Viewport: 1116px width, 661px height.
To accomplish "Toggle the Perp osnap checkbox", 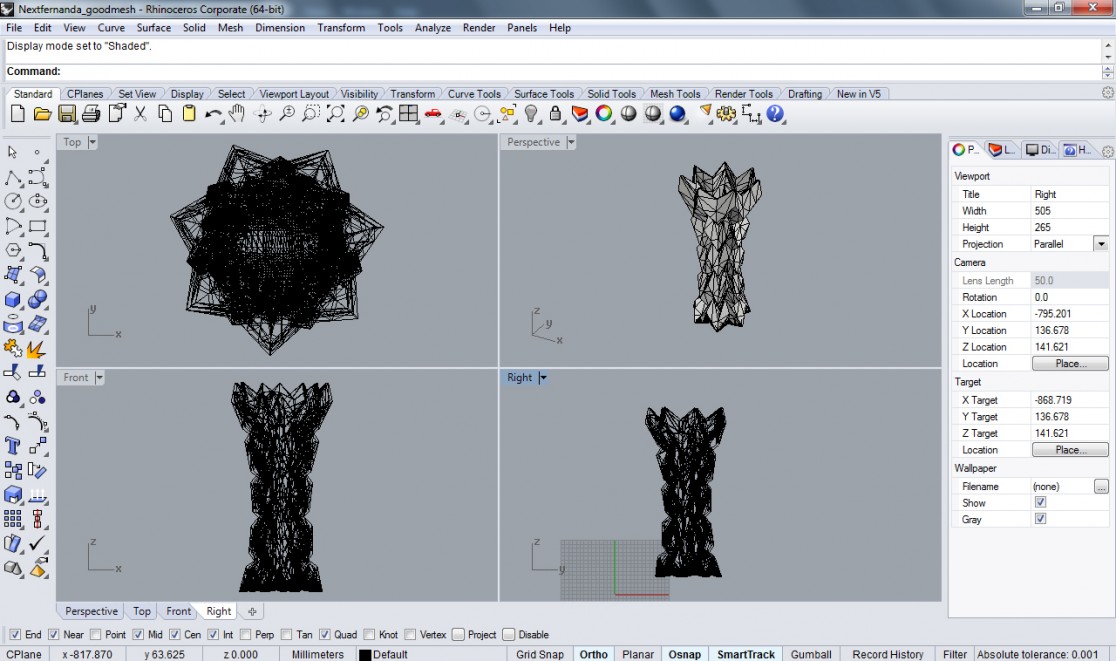I will tap(245, 634).
